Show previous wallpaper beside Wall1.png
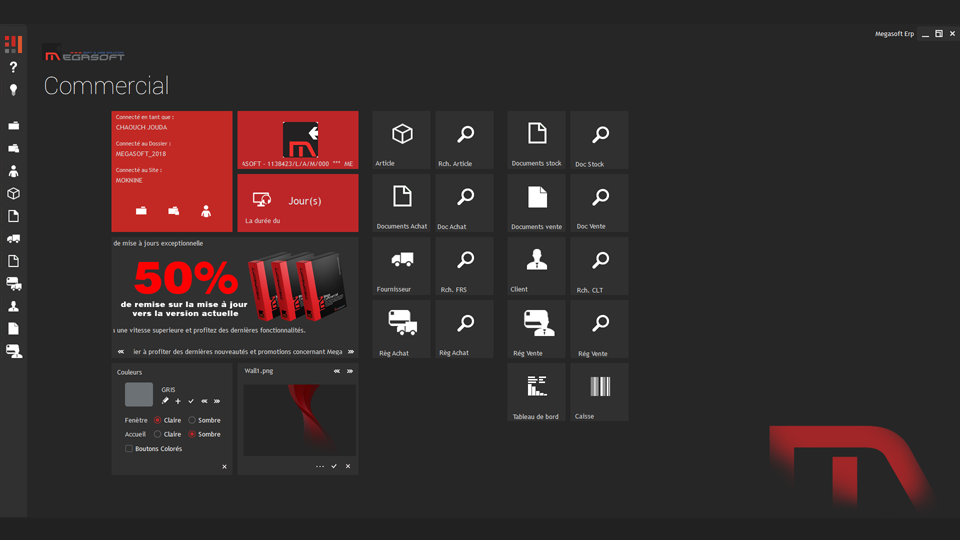Viewport: 960px width, 540px height. [337, 371]
